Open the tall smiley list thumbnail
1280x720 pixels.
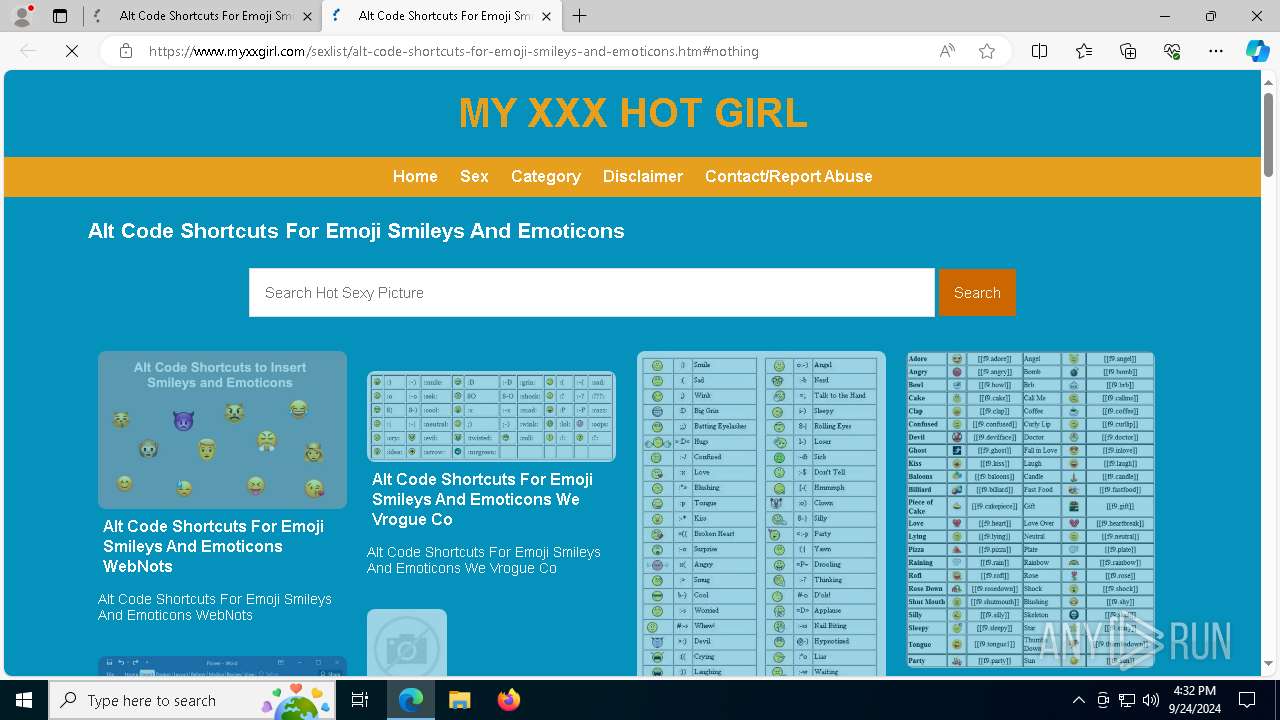pyautogui.click(x=762, y=514)
